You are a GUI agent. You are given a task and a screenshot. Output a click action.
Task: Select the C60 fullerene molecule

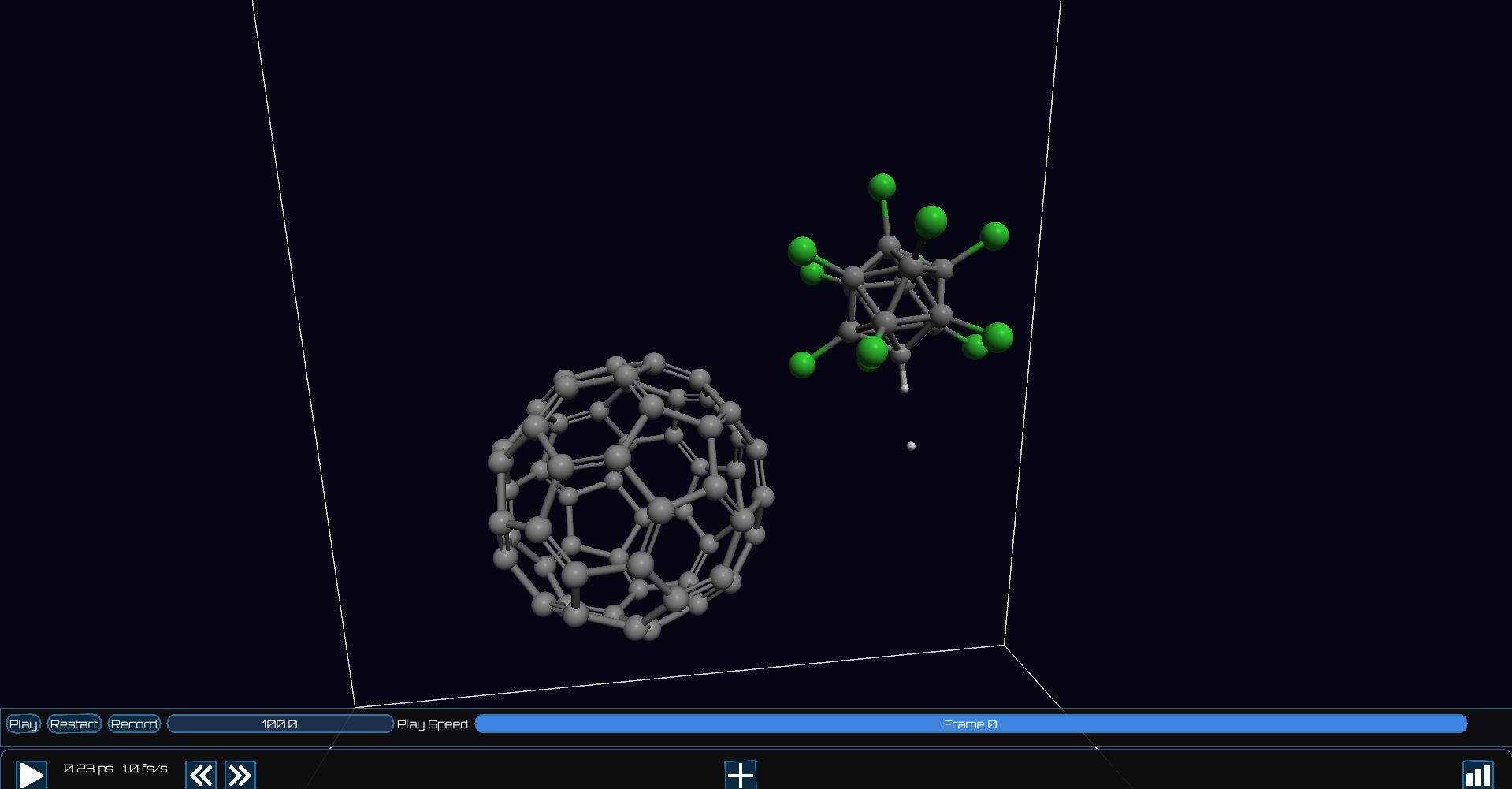pyautogui.click(x=630, y=497)
